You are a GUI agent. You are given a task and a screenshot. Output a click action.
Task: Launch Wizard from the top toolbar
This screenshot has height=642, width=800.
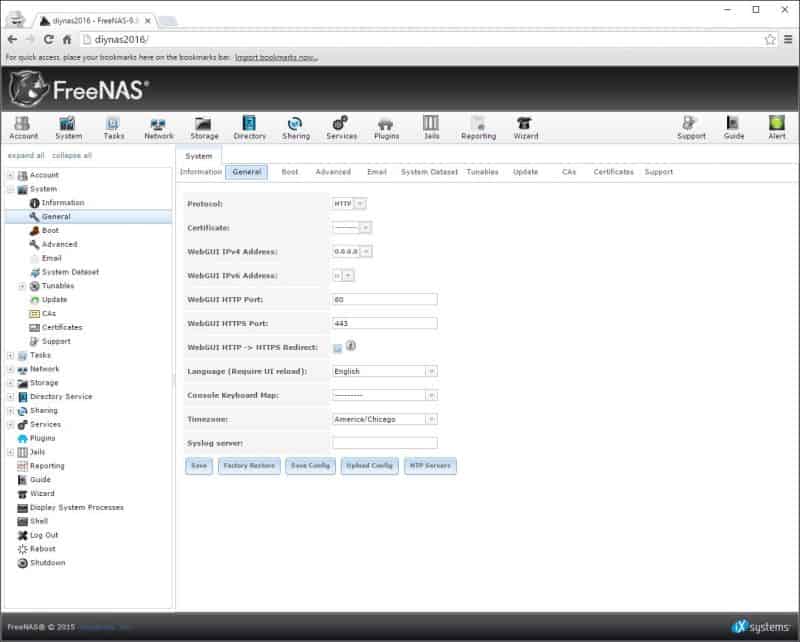pyautogui.click(x=526, y=128)
